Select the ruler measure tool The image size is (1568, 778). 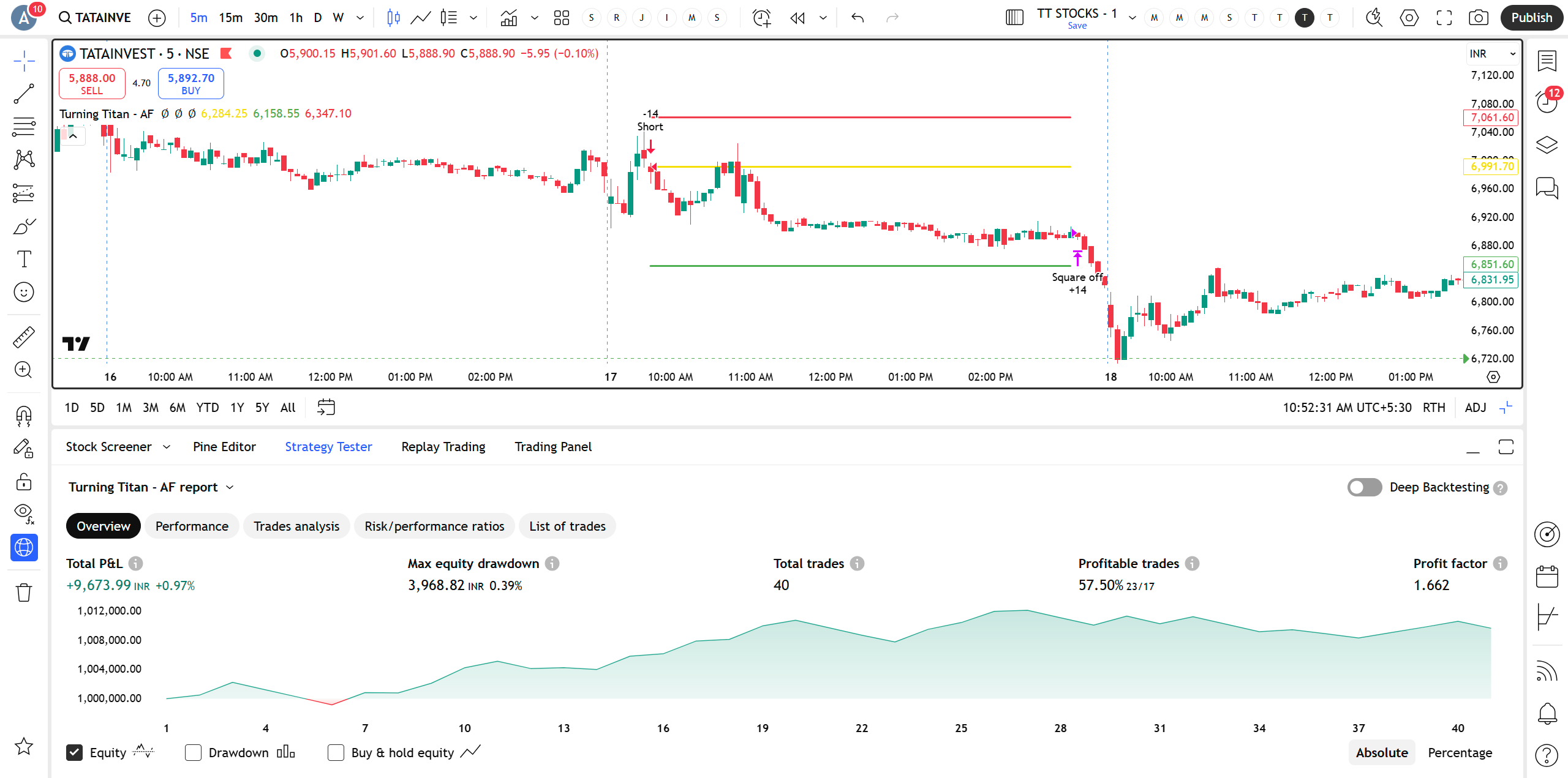[x=24, y=337]
